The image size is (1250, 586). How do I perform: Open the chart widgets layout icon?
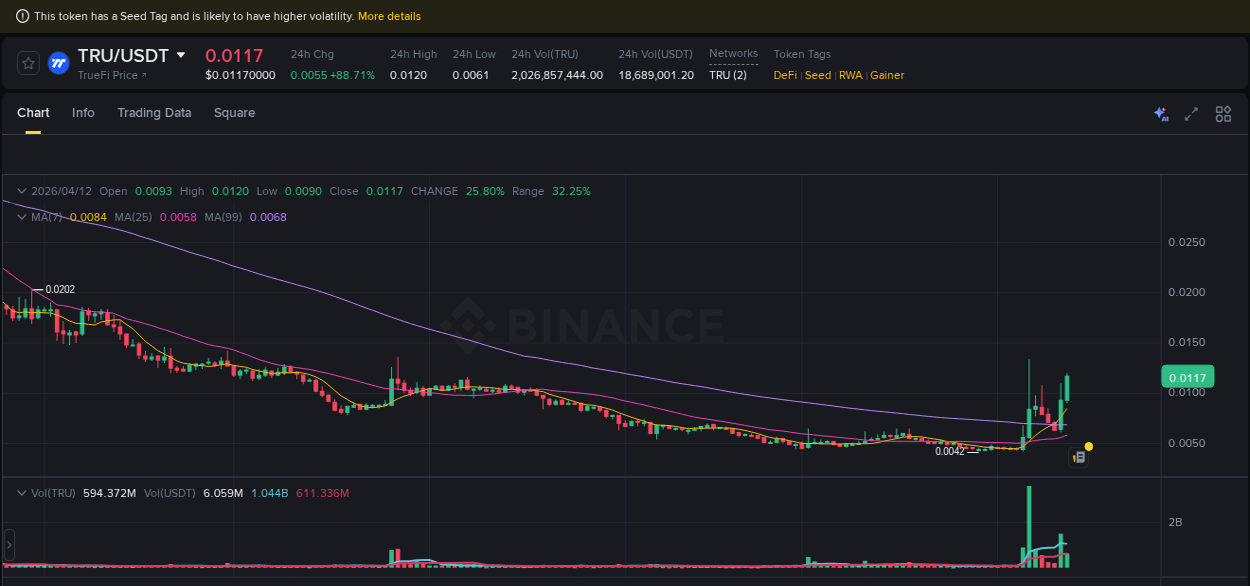[x=1223, y=114]
